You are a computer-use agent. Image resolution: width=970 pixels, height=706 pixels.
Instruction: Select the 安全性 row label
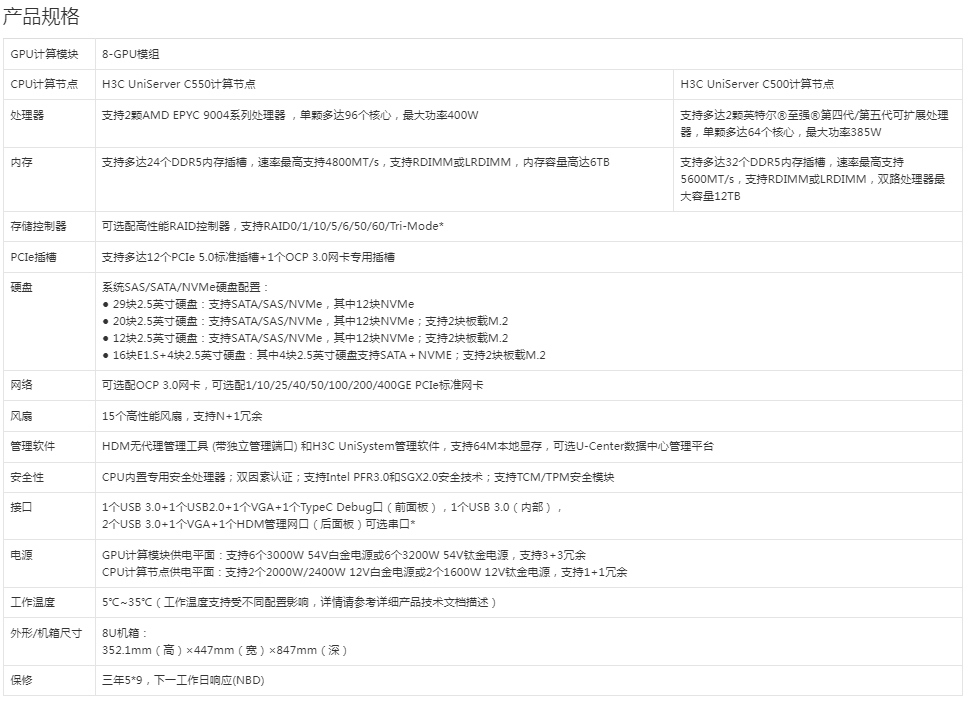27,477
